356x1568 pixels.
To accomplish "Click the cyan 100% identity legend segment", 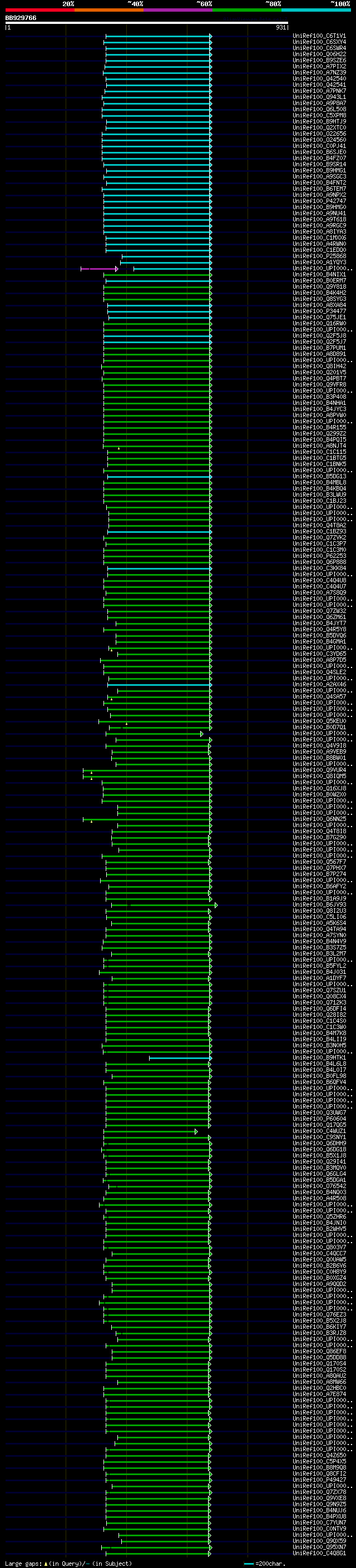I will (x=316, y=10).
